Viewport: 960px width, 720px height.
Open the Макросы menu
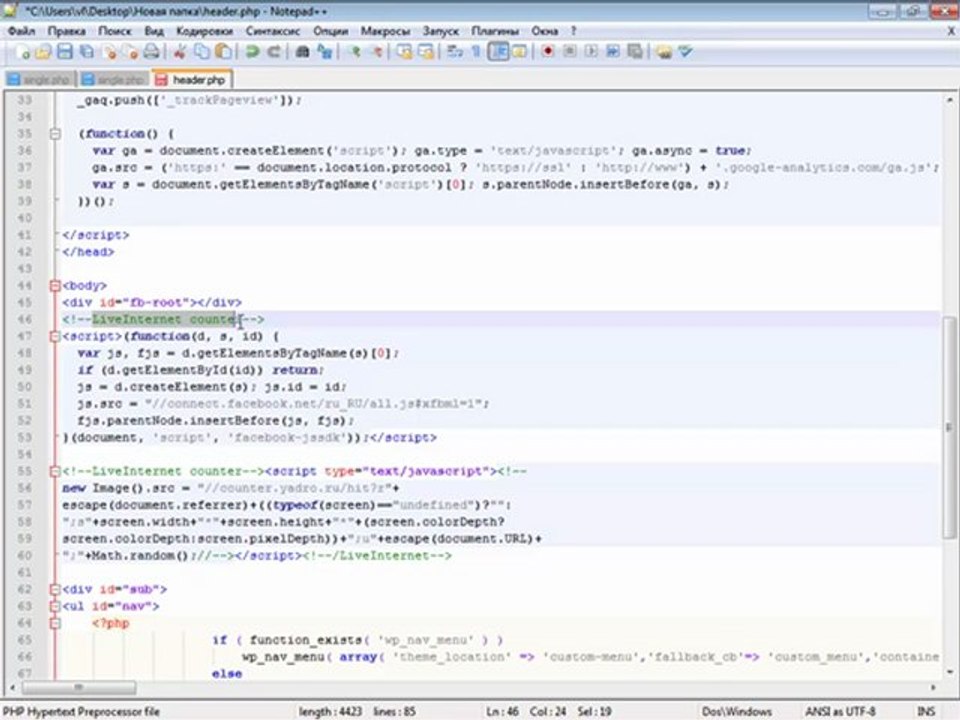click(x=385, y=31)
